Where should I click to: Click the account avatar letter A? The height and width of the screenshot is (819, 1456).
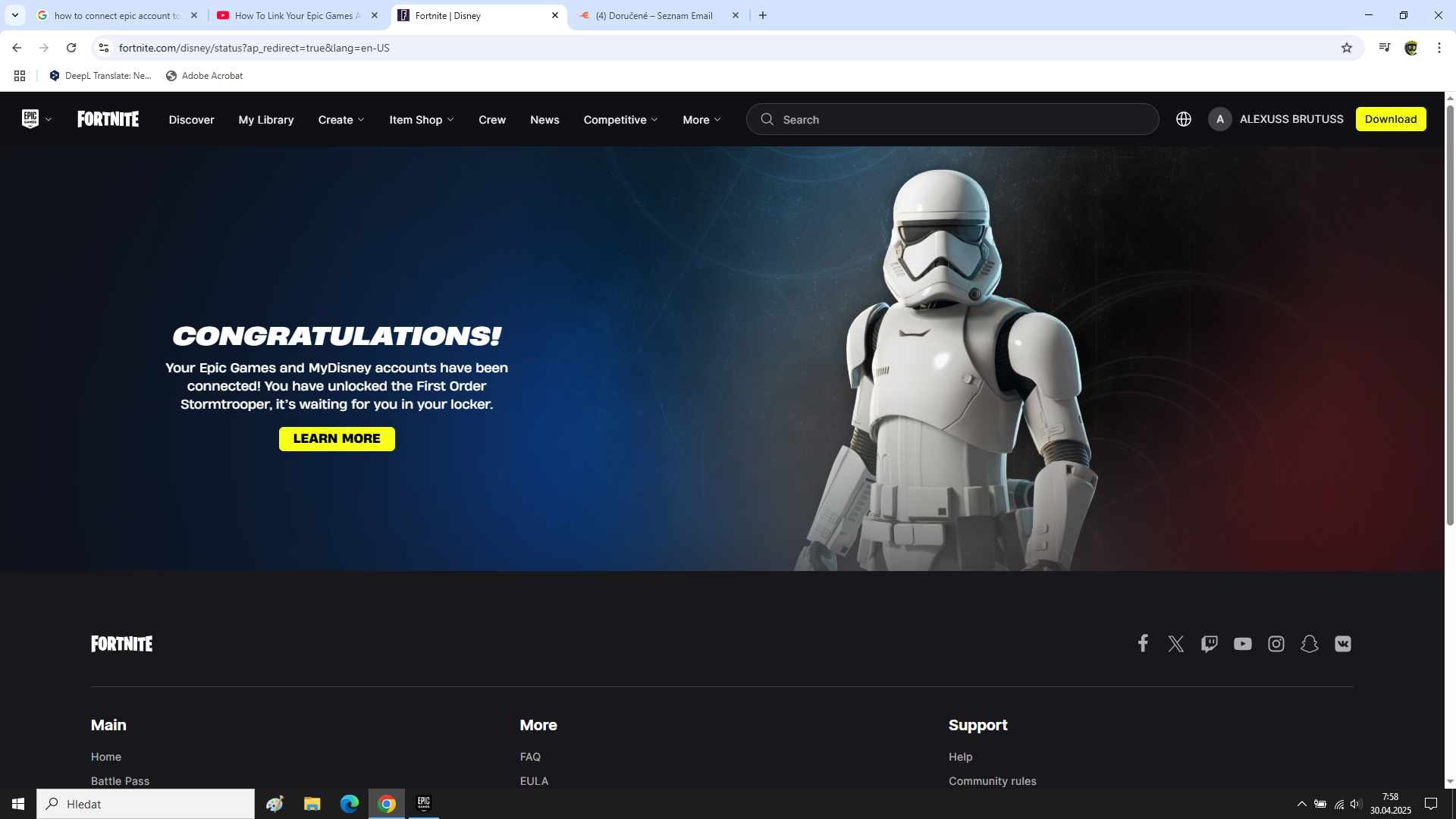click(1219, 119)
